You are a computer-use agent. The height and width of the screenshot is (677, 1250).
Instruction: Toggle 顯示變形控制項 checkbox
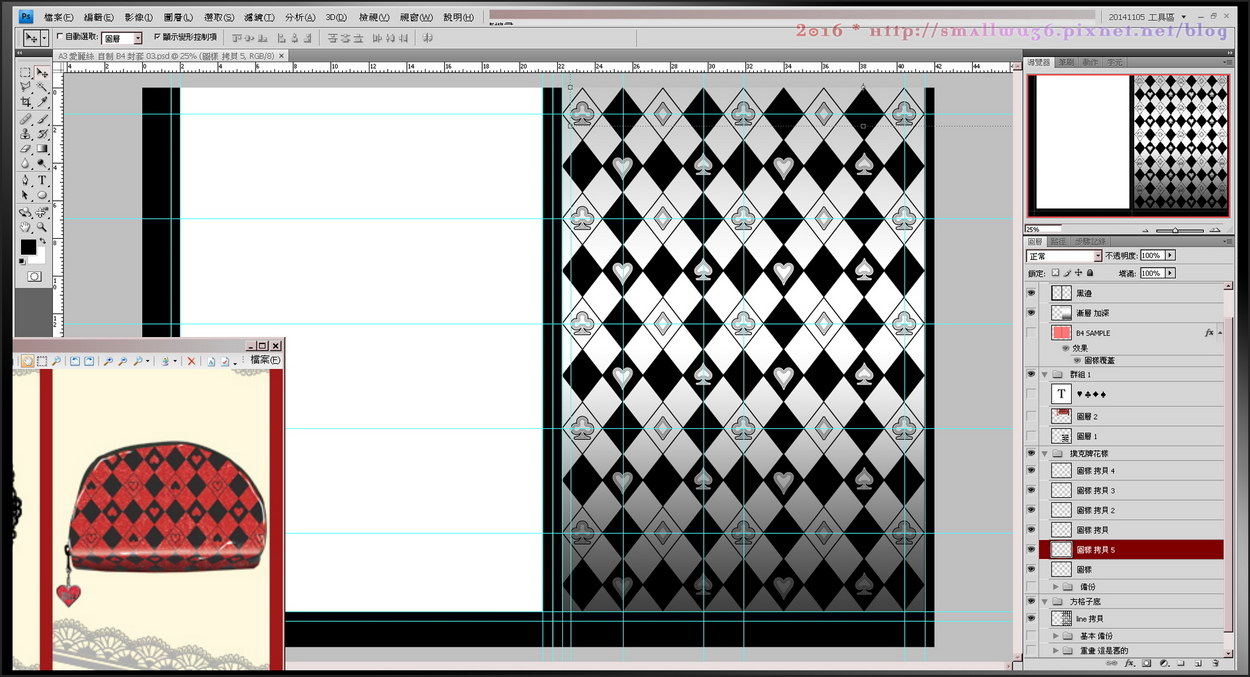(x=155, y=36)
